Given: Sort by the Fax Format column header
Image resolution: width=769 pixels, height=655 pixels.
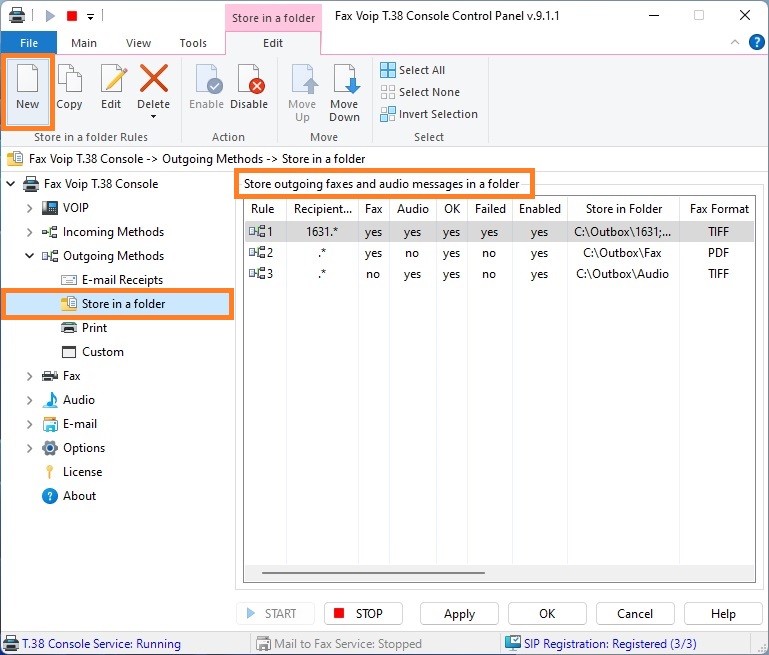Looking at the screenshot, I should [x=718, y=209].
